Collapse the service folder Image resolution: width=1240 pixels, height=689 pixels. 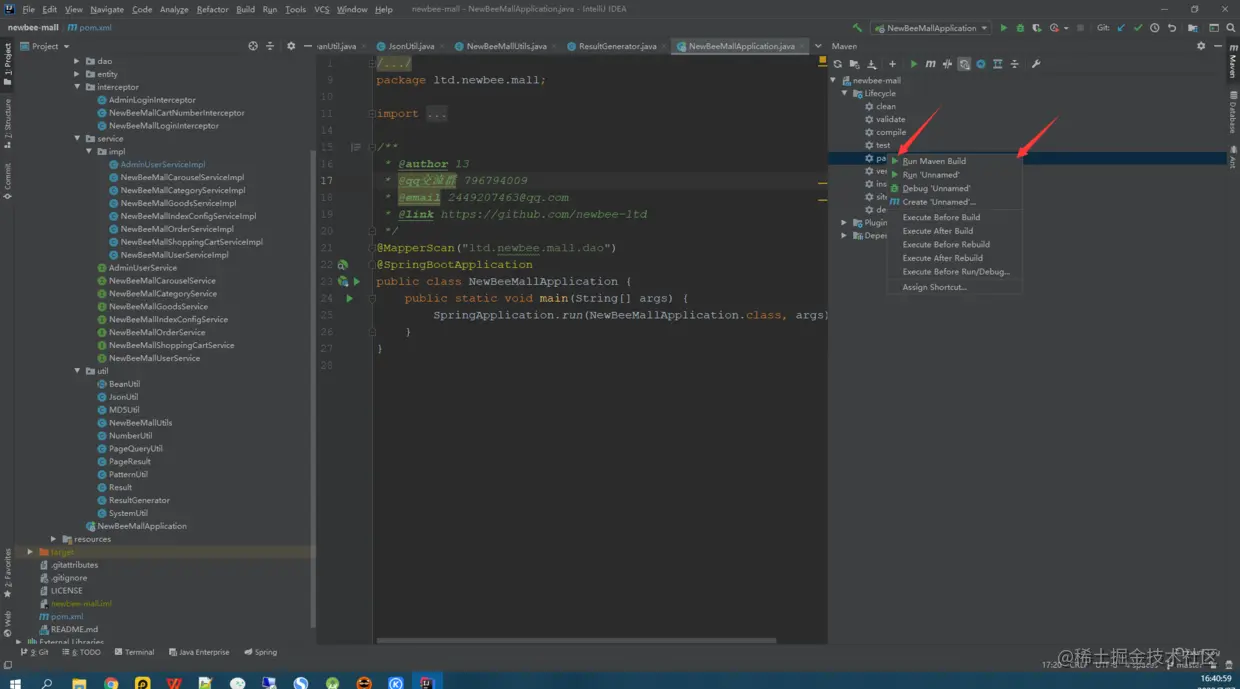coord(77,139)
